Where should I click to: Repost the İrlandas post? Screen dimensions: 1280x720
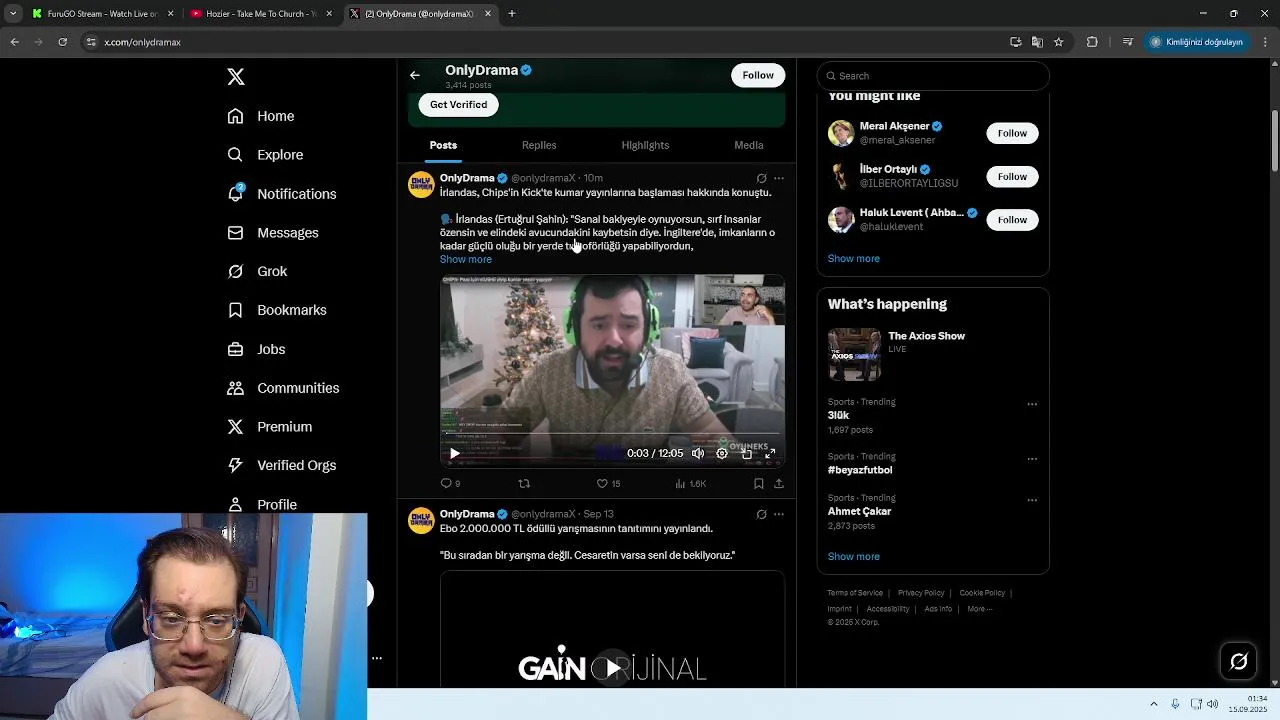tap(524, 483)
